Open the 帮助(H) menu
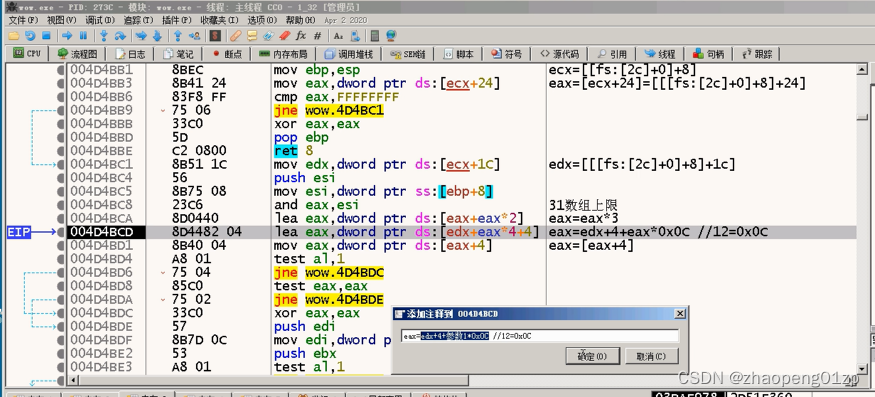Image resolution: width=875 pixels, height=397 pixels. [x=300, y=20]
